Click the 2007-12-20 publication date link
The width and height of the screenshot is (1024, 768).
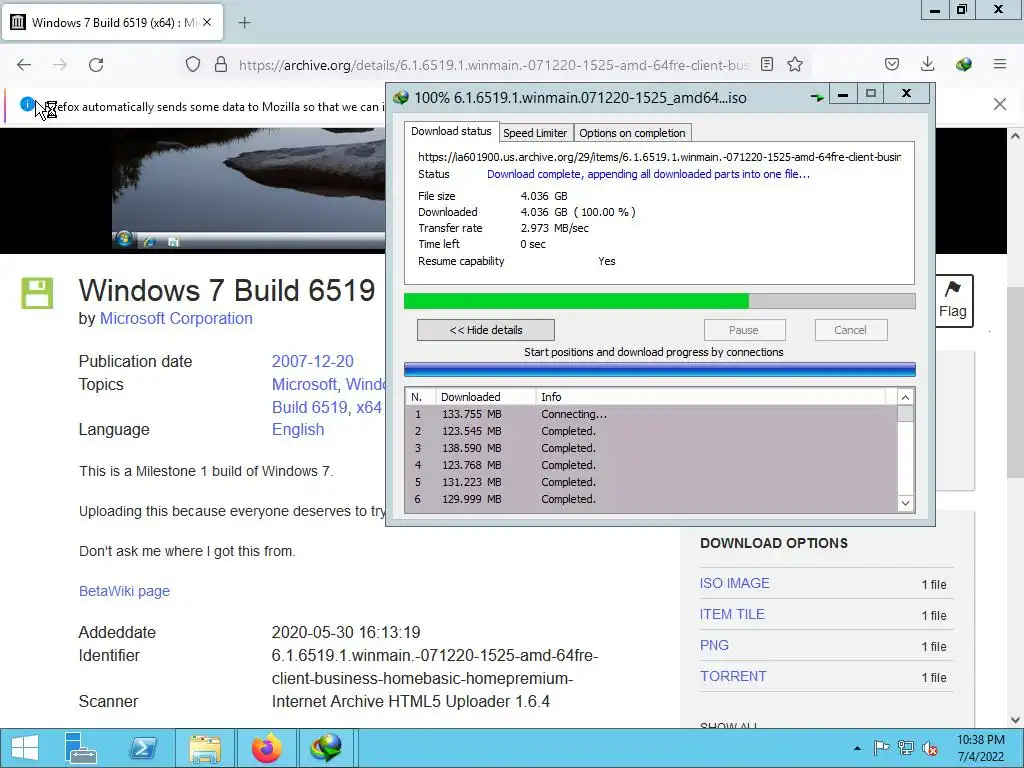pyautogui.click(x=312, y=361)
